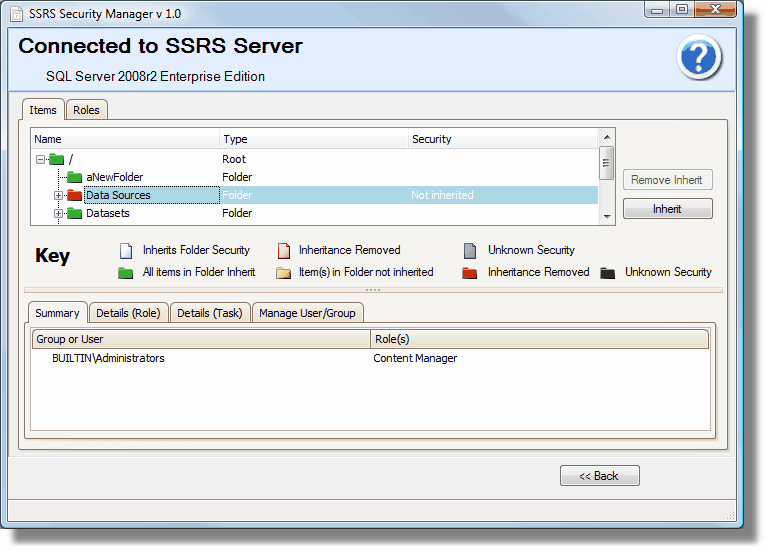Click the Remove Inherit button
This screenshot has height=550, width=765.
click(x=667, y=180)
